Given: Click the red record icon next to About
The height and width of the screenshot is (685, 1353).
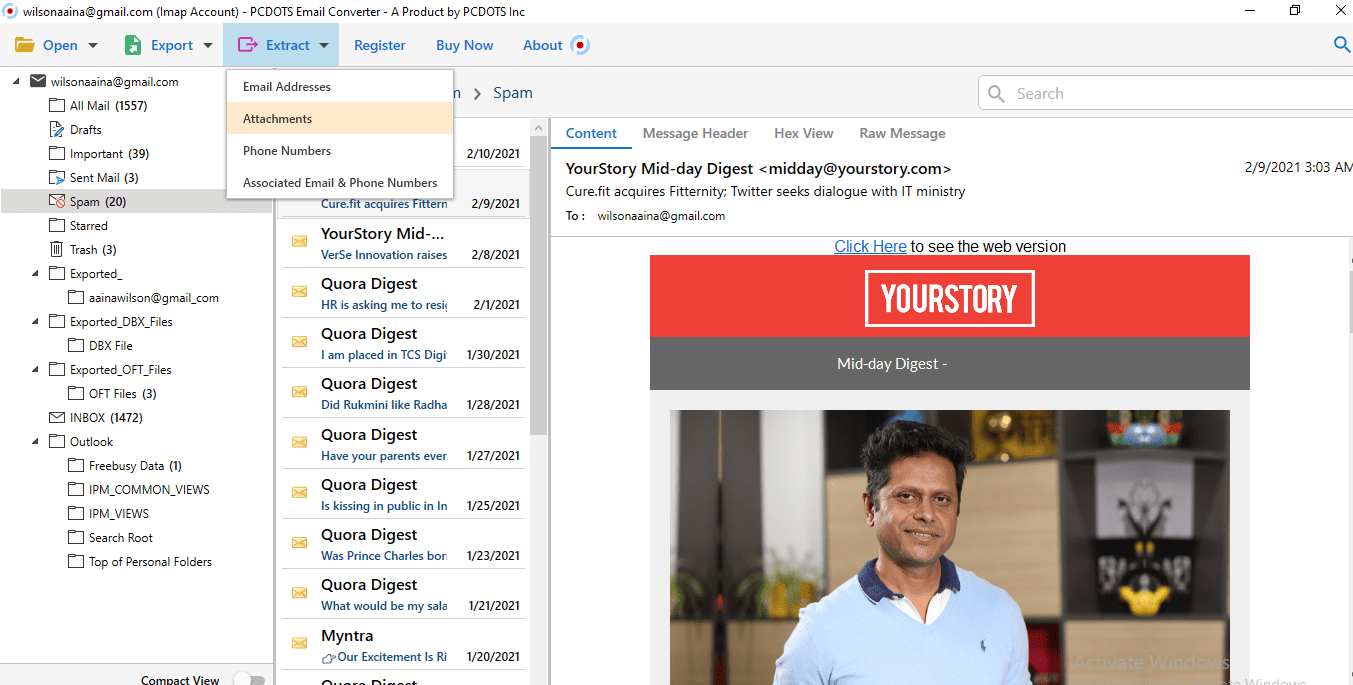Looking at the screenshot, I should click(x=580, y=45).
